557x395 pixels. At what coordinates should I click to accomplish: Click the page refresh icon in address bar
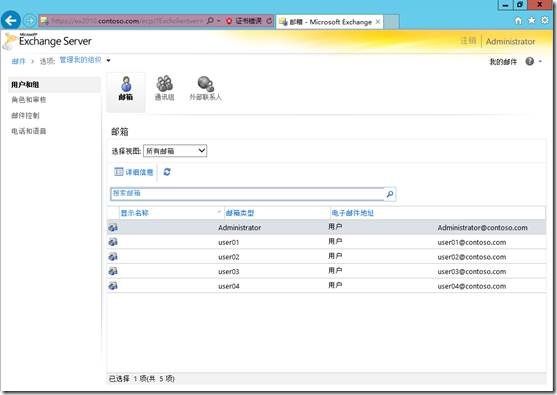tap(269, 21)
